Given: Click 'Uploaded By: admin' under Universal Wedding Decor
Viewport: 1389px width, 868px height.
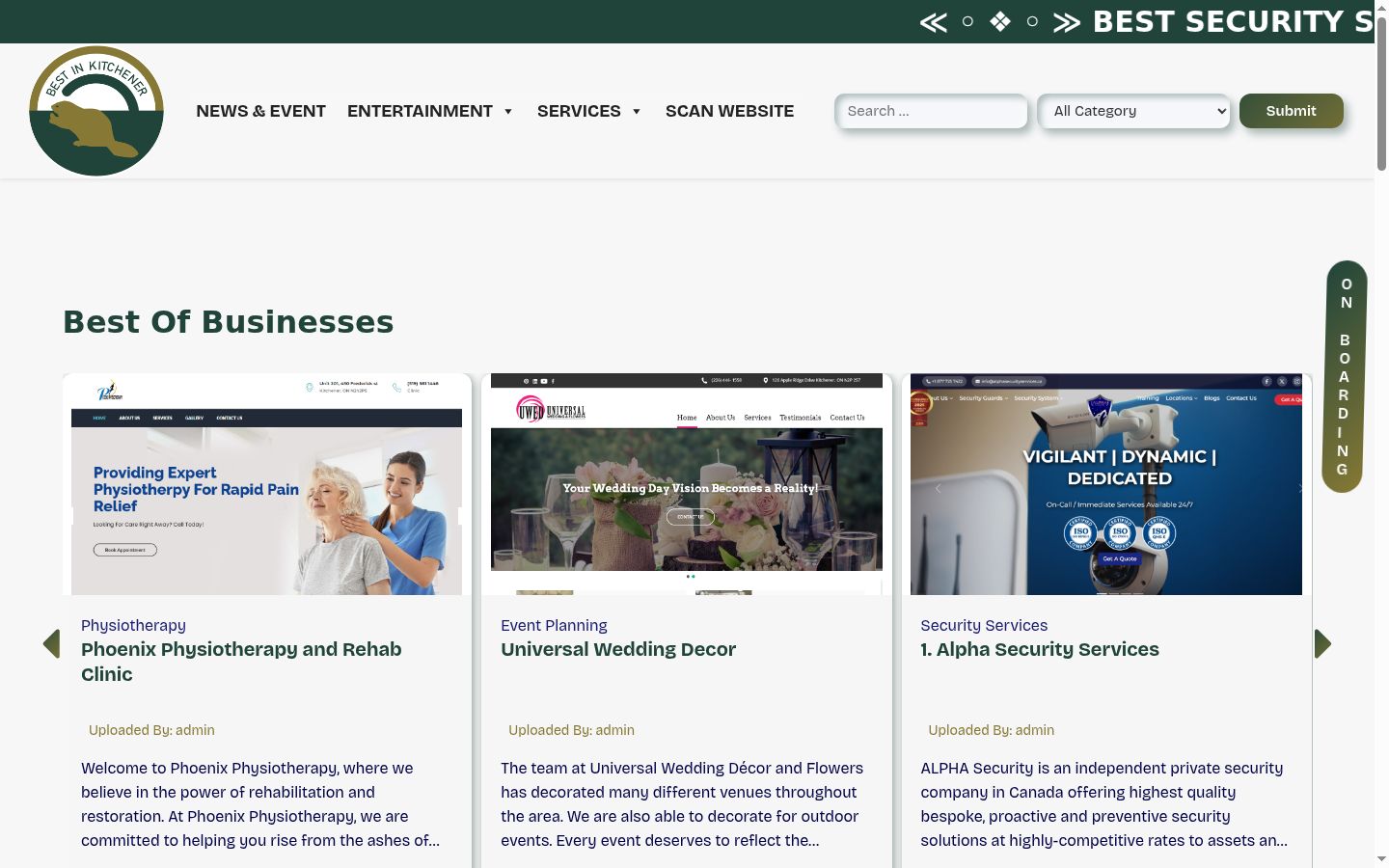Looking at the screenshot, I should (x=571, y=730).
